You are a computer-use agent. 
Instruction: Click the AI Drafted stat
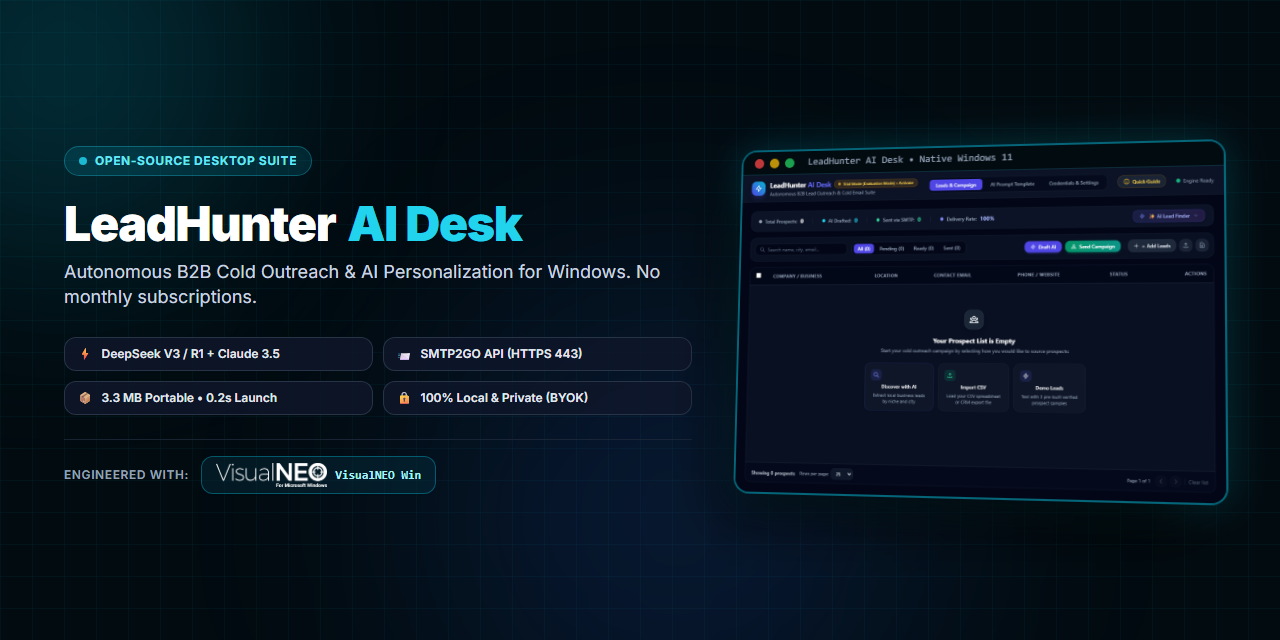(839, 221)
